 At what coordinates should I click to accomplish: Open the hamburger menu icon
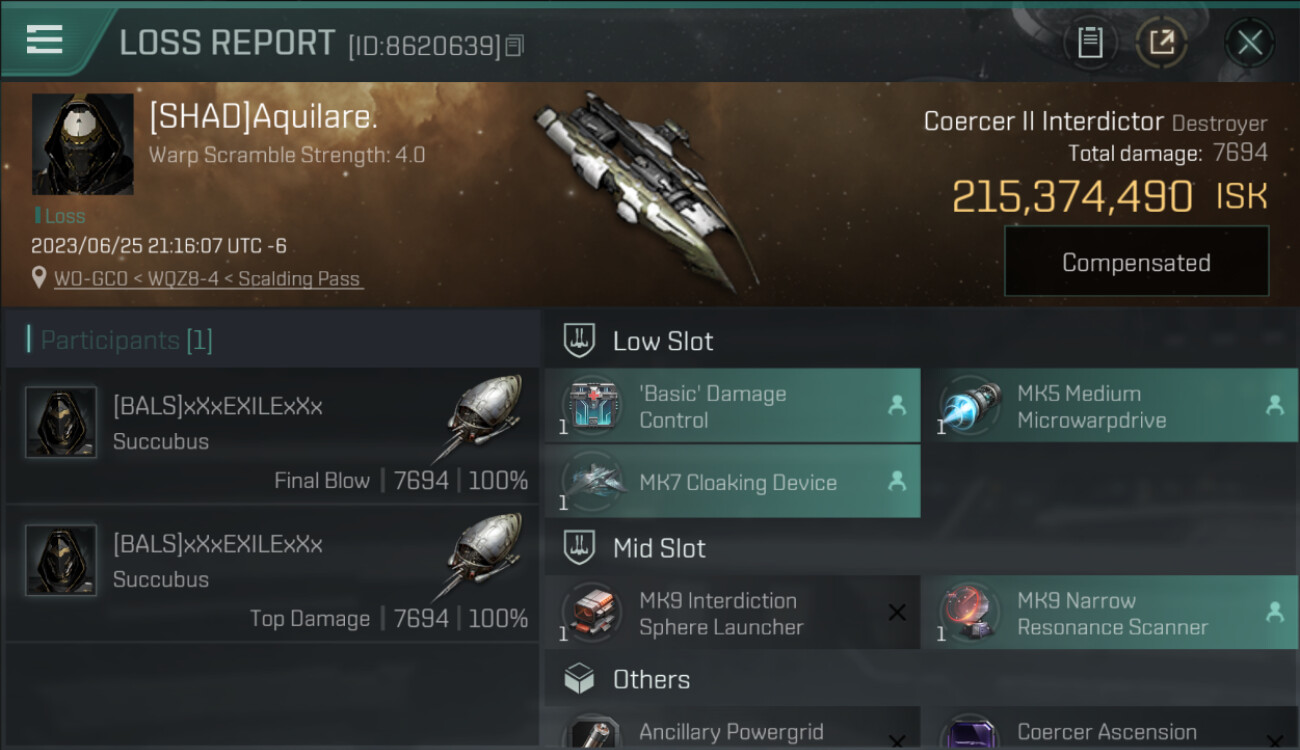44,40
